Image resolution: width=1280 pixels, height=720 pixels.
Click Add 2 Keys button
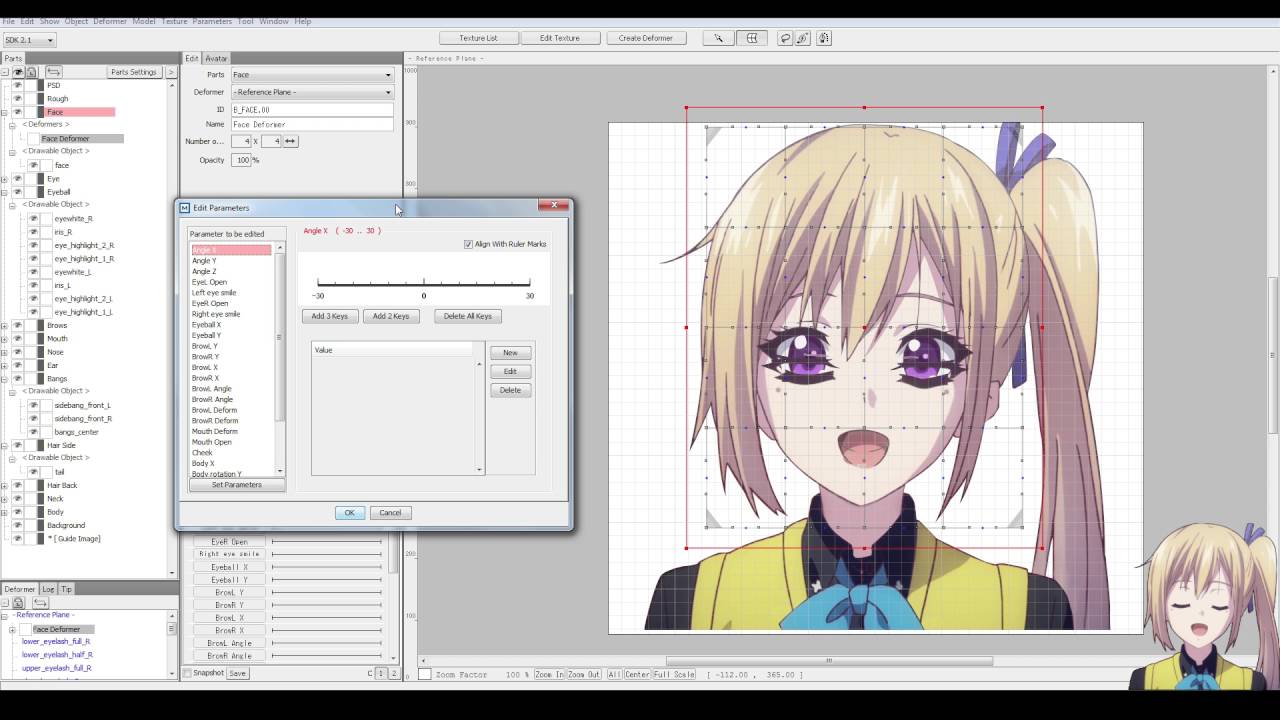pyautogui.click(x=391, y=316)
